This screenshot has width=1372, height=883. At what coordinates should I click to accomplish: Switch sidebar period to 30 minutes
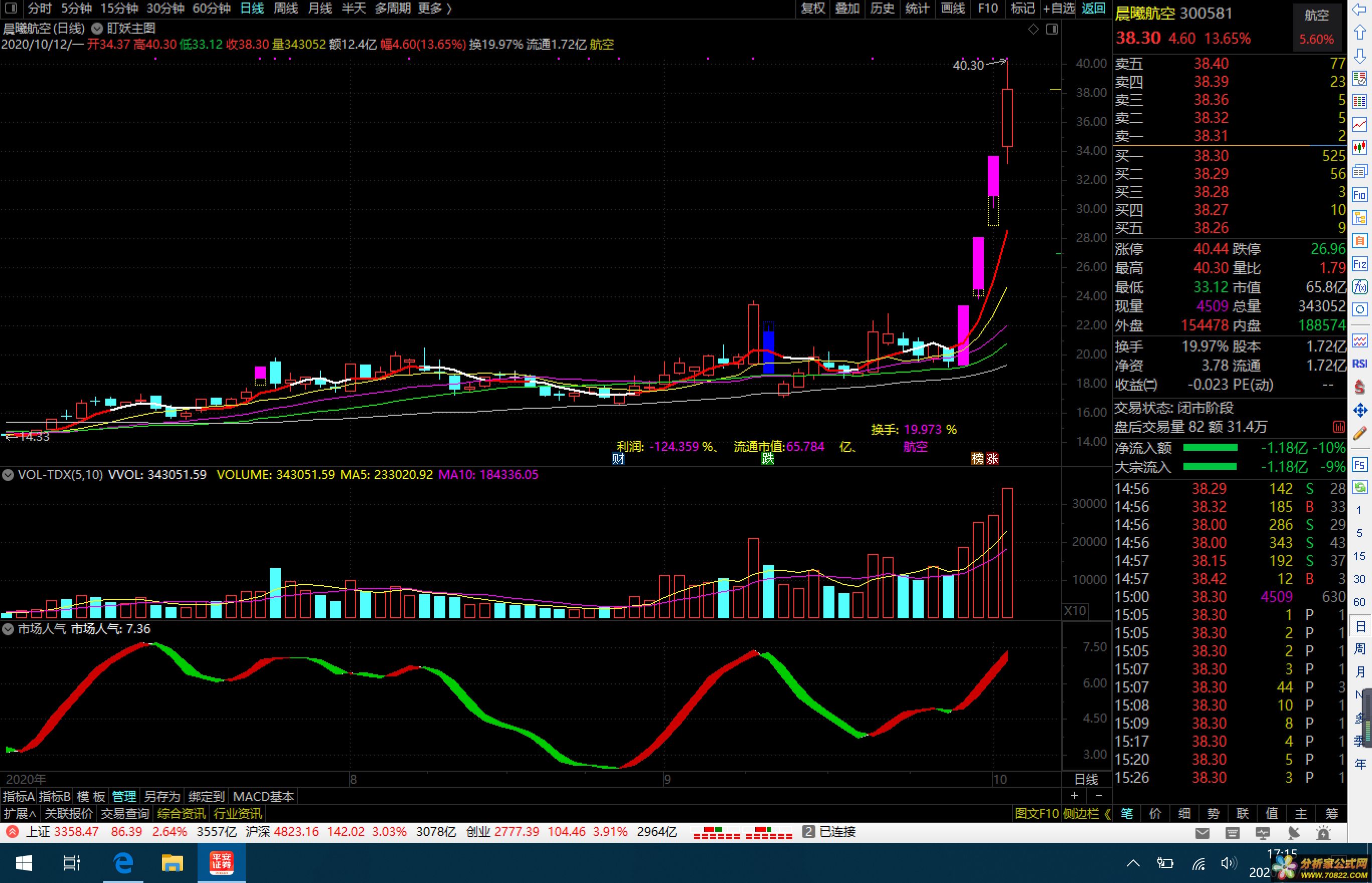pos(1359,579)
